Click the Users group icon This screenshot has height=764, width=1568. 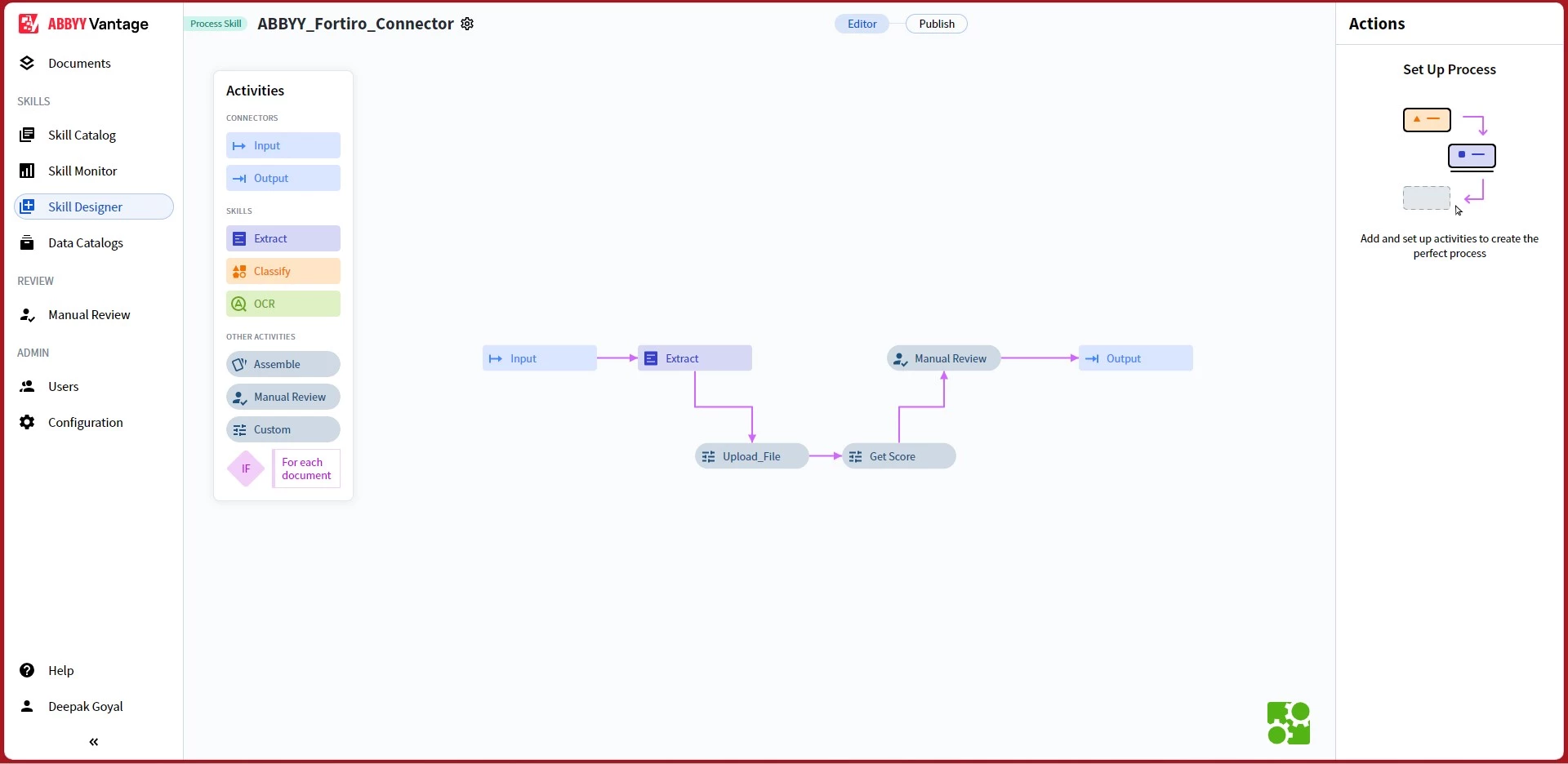[x=27, y=387]
